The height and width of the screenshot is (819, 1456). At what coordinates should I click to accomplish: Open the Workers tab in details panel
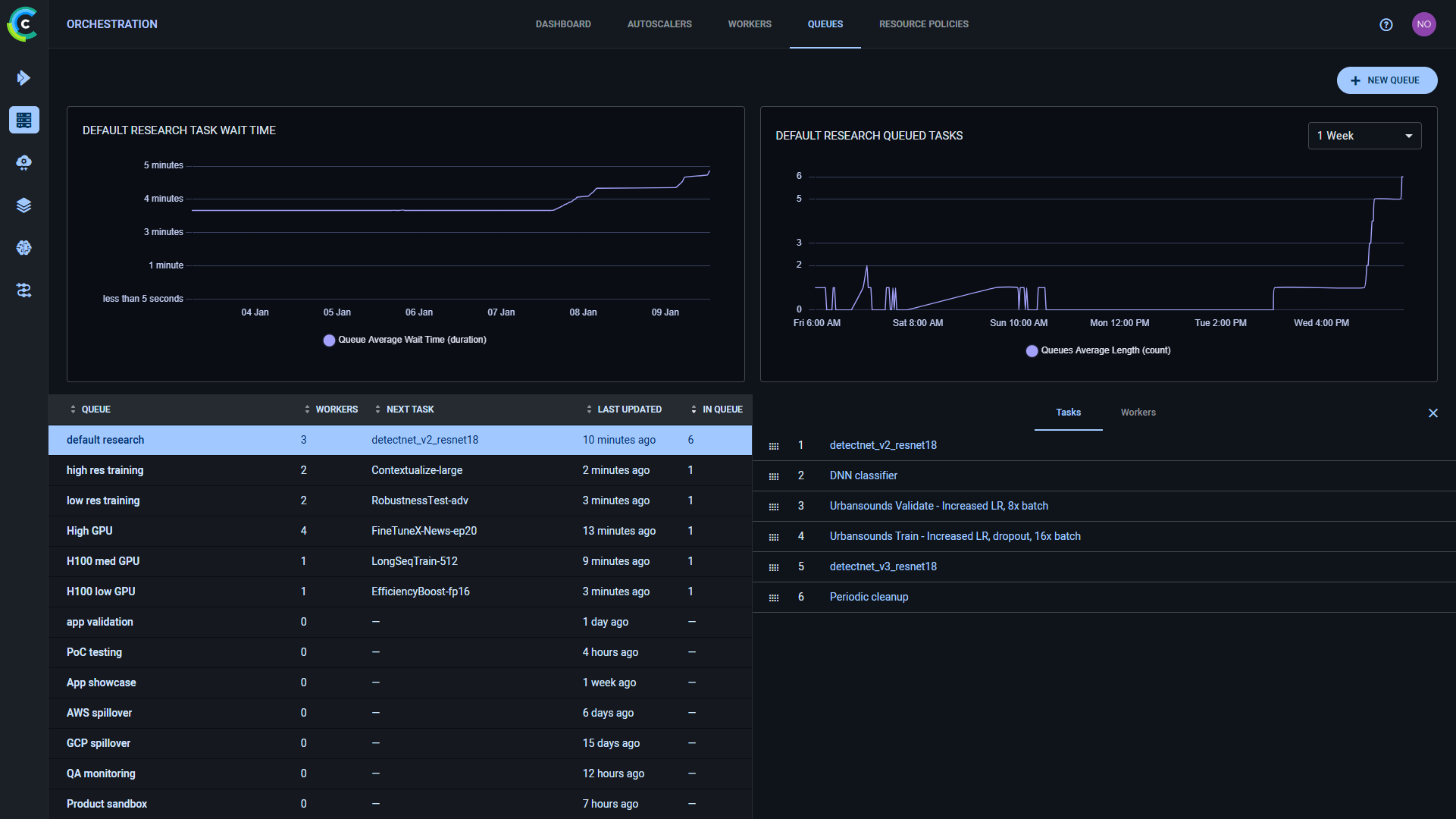tap(1138, 413)
